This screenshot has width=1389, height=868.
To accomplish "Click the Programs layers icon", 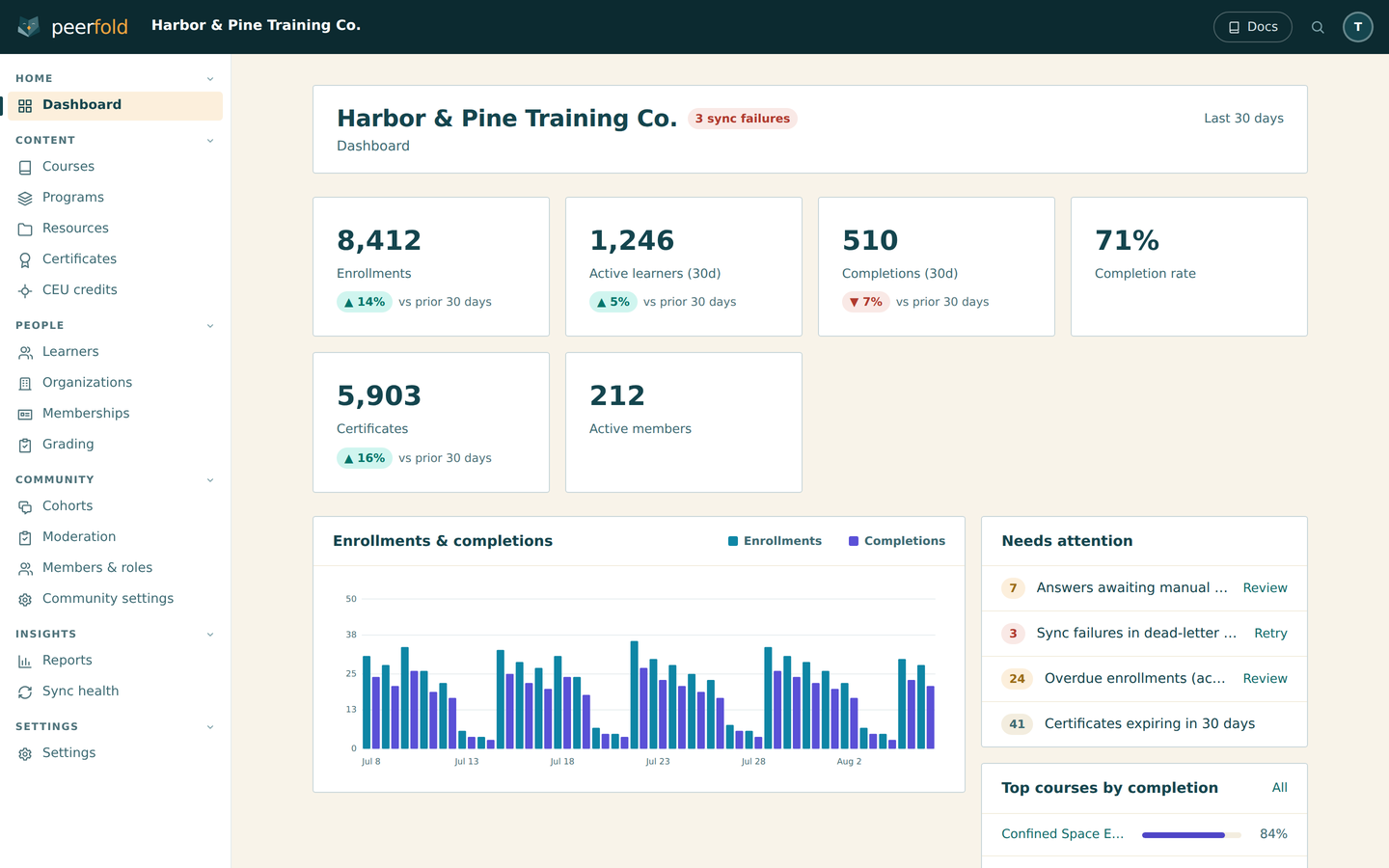I will (x=25, y=198).
